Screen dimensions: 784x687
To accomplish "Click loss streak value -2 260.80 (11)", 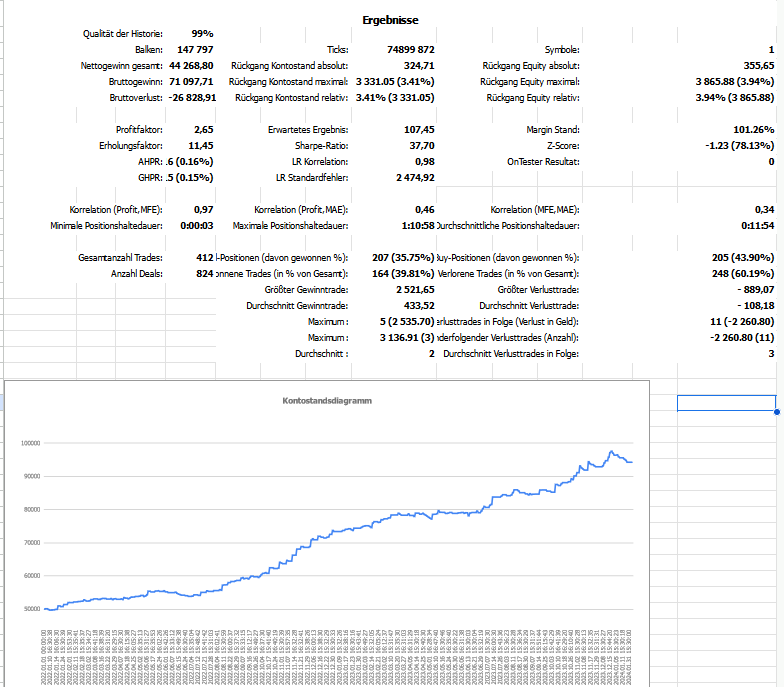I will click(742, 338).
